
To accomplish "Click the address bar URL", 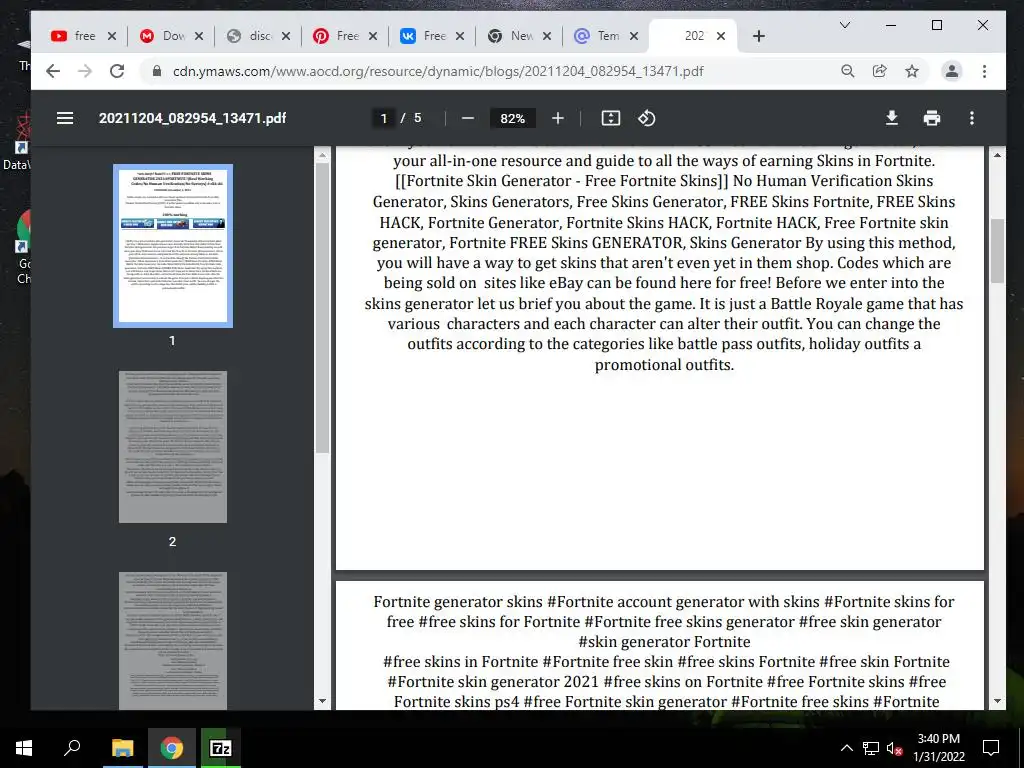I will click(x=438, y=71).
